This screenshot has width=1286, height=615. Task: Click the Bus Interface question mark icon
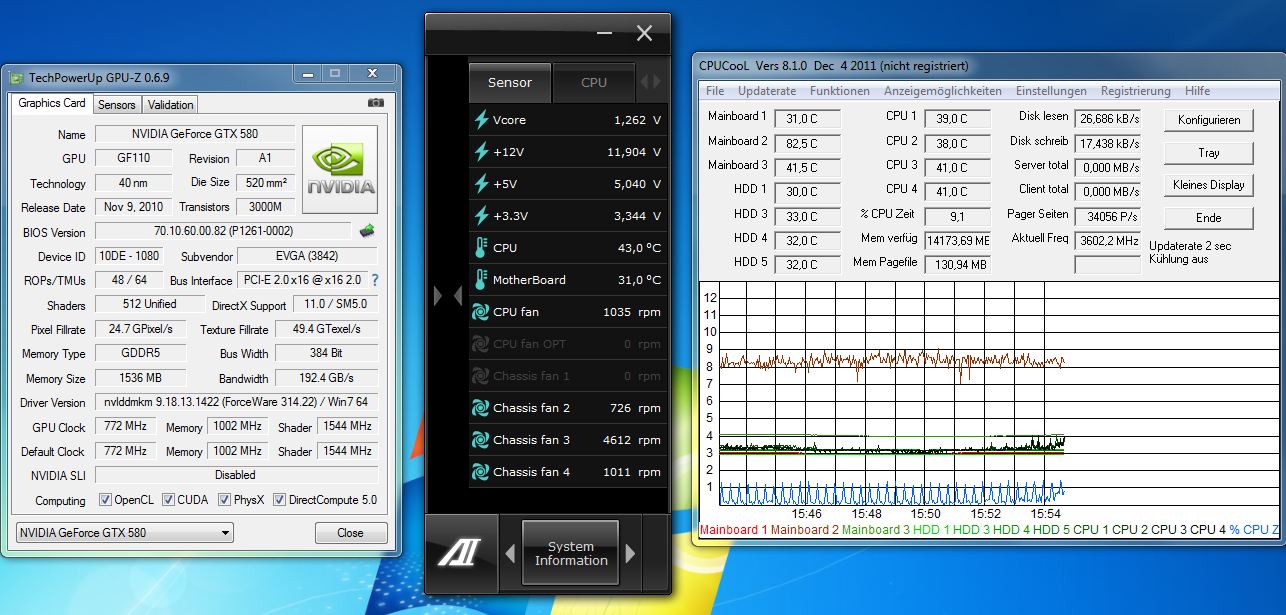(375, 281)
